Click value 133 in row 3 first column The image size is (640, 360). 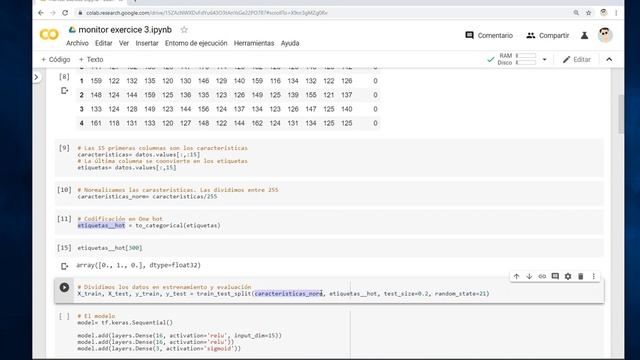pyautogui.click(x=96, y=109)
